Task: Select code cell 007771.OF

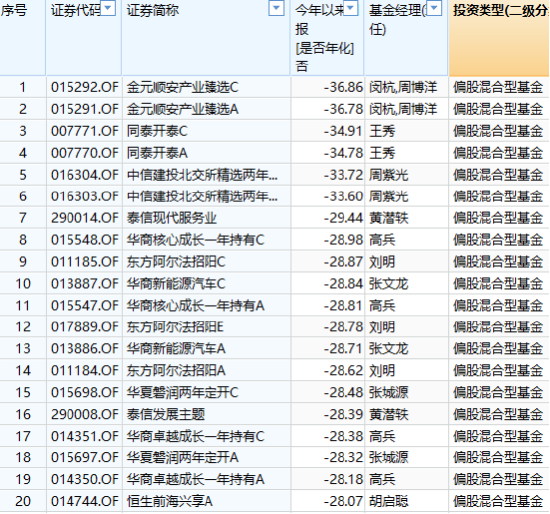Action: 85,131
